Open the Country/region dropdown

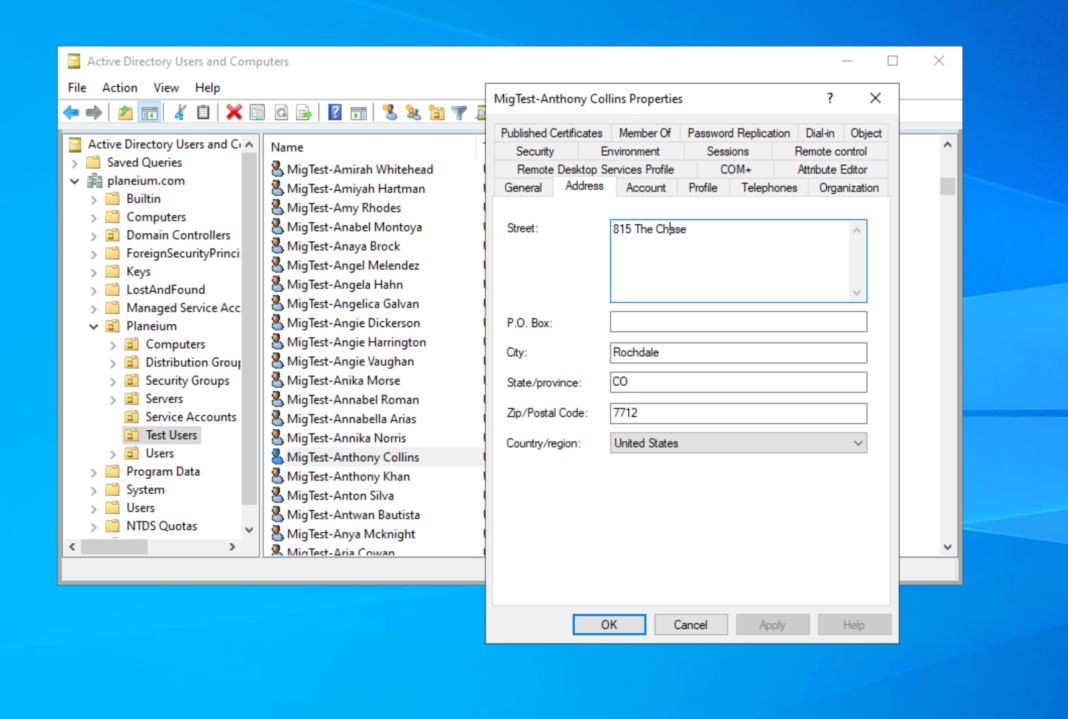coord(857,442)
